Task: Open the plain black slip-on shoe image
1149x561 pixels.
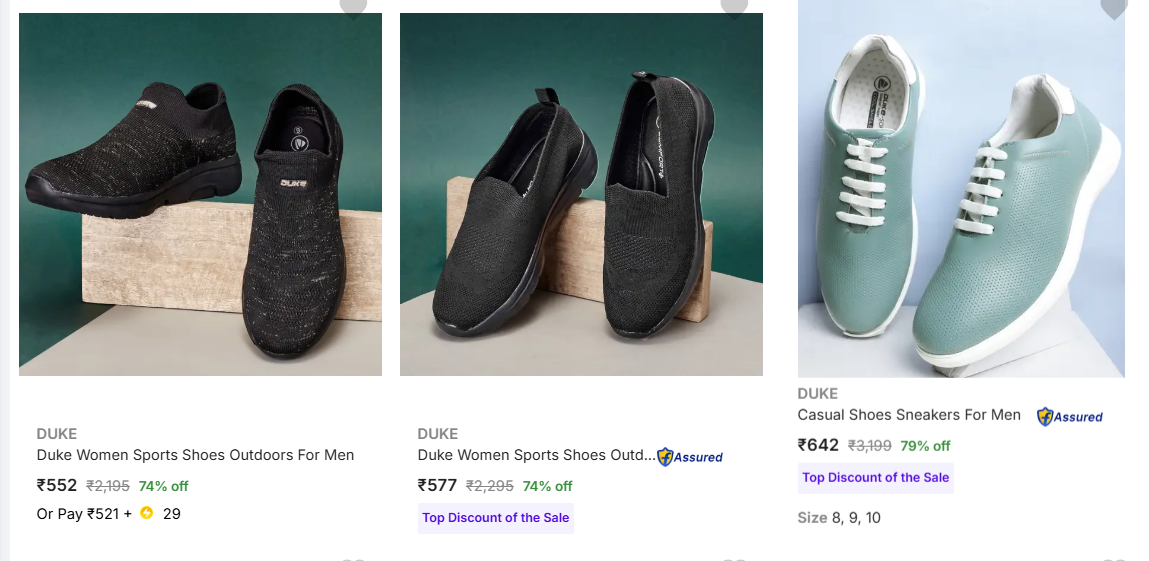Action: click(581, 195)
